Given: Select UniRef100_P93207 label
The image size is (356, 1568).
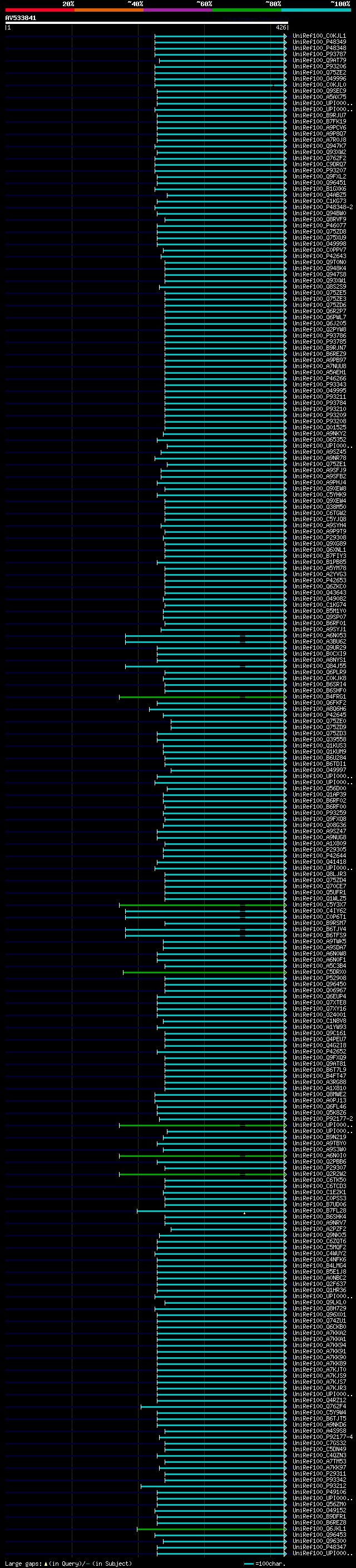Looking at the screenshot, I should 319,170.
